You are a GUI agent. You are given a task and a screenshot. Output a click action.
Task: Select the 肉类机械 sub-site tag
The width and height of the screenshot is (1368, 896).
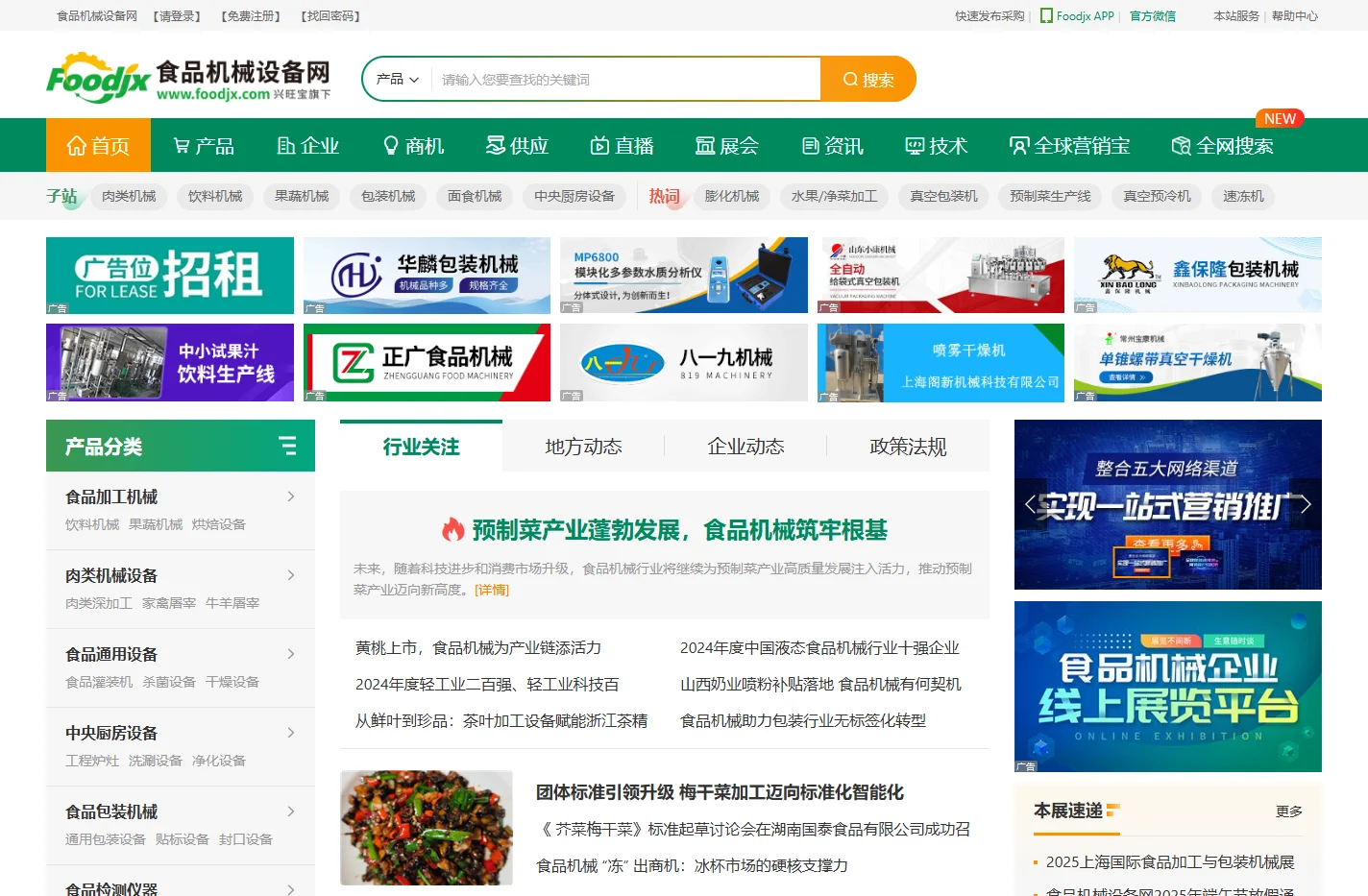[x=129, y=196]
